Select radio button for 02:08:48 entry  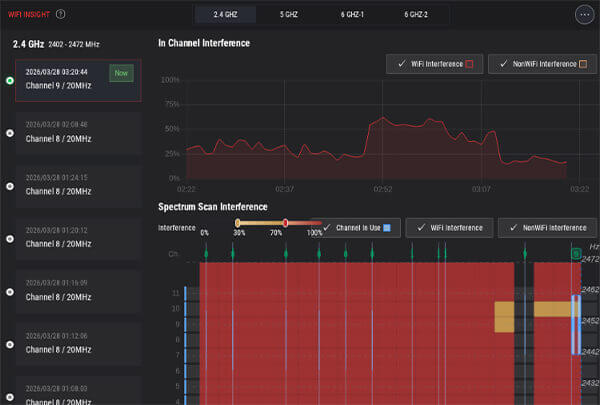10,133
